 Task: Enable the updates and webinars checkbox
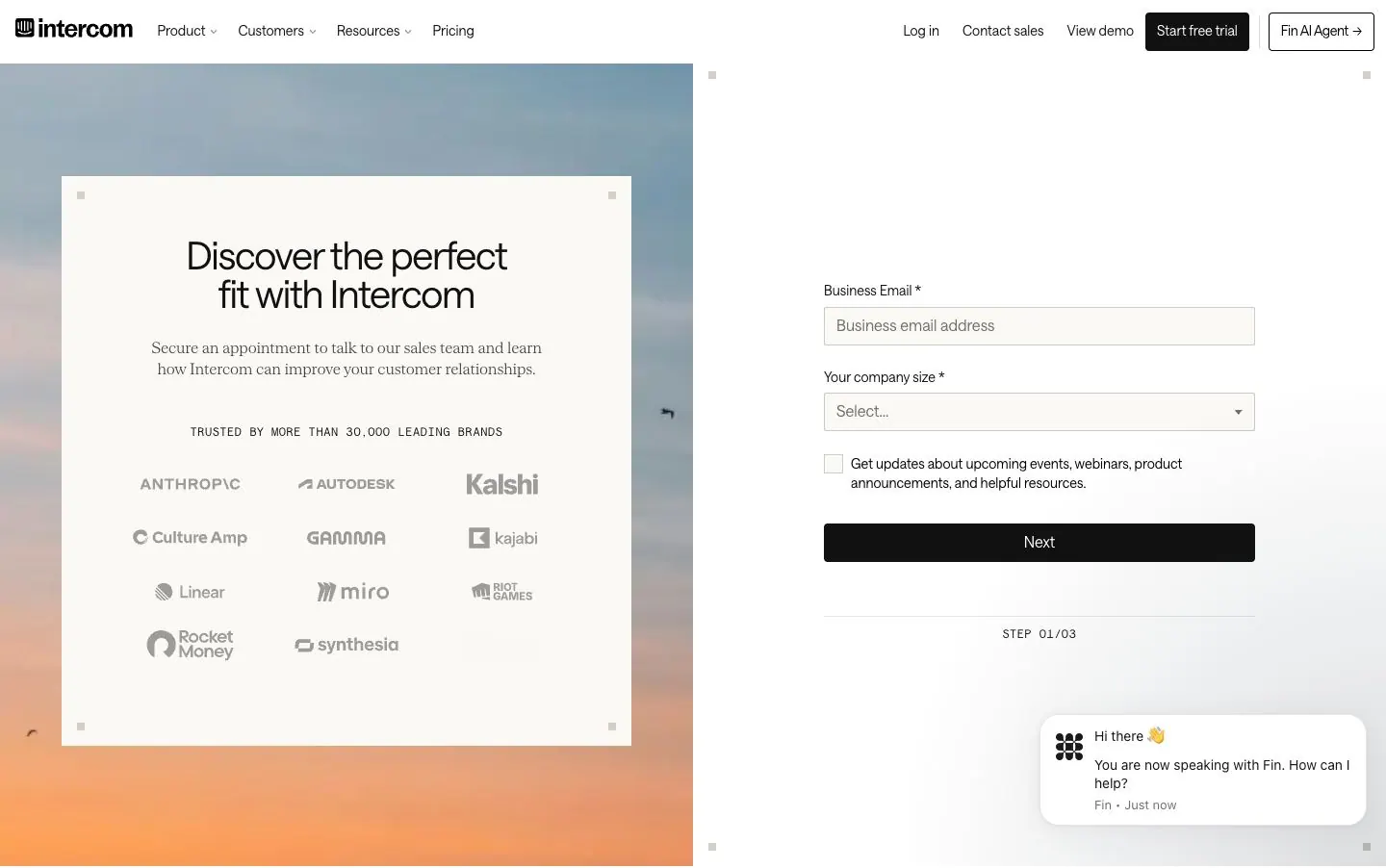point(834,464)
